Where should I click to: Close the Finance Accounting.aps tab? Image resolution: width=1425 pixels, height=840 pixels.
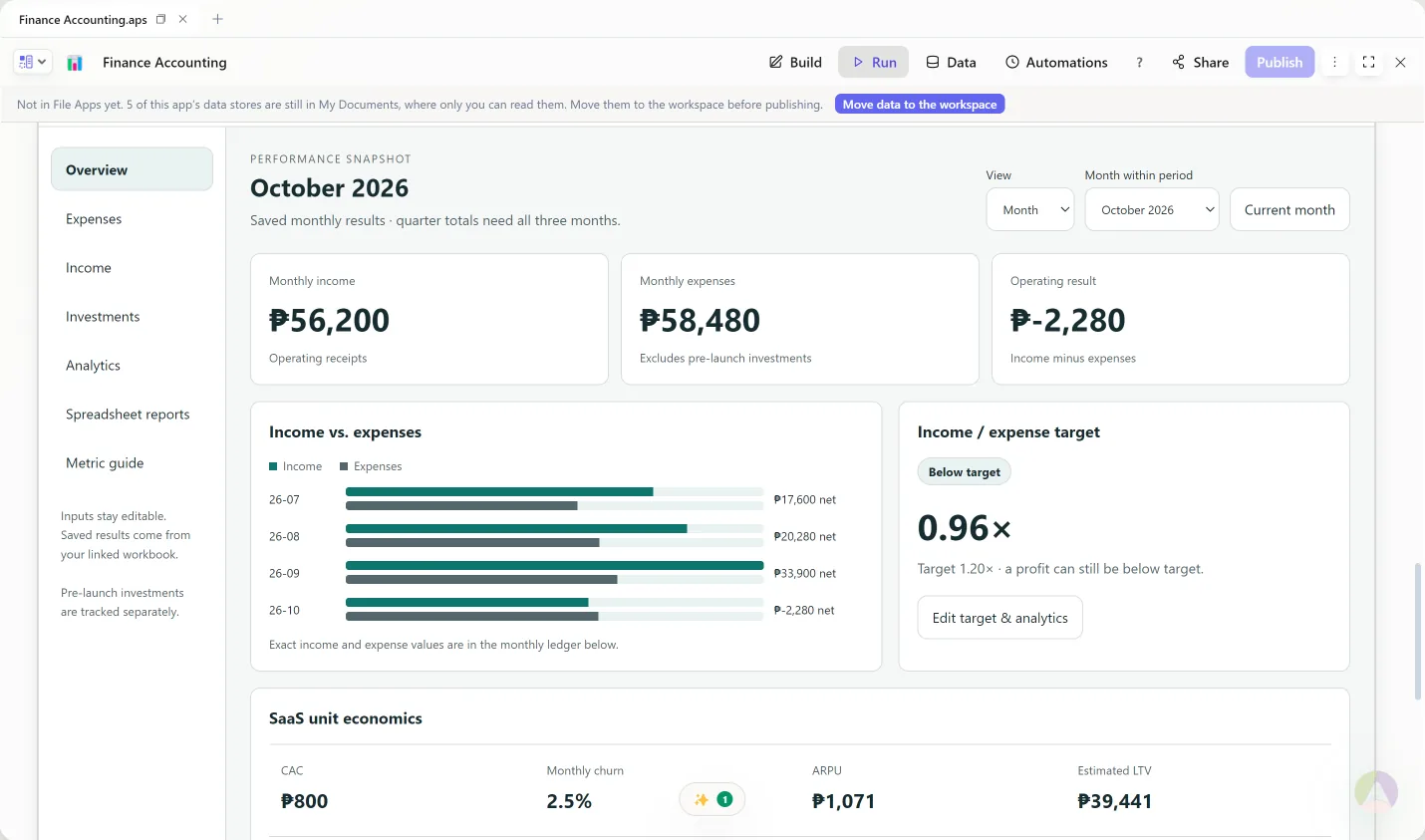click(x=182, y=19)
